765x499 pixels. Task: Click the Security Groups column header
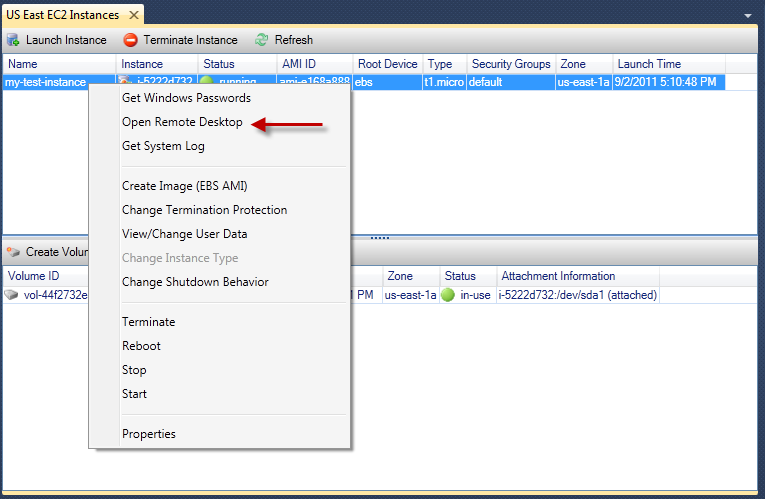(x=510, y=64)
